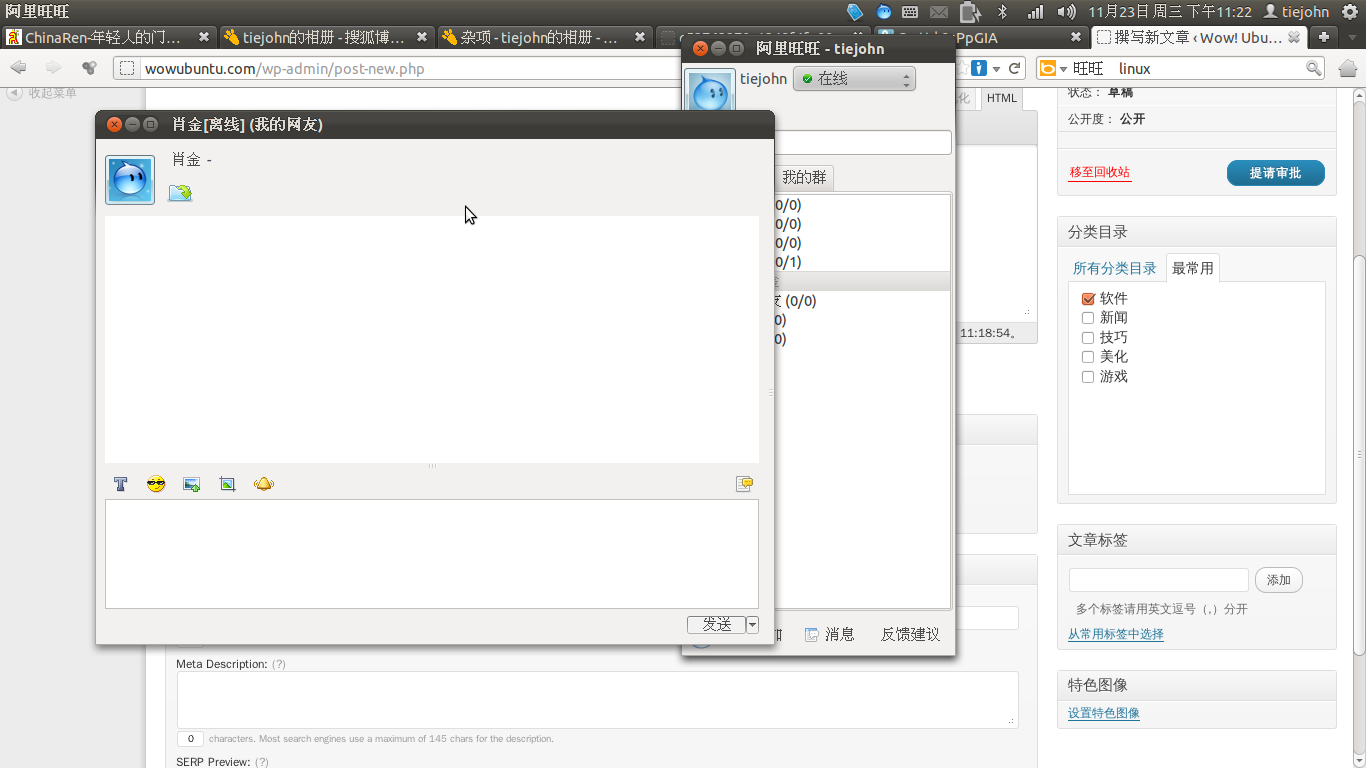
Task: Open chat history icon in chat toolbar
Action: (x=744, y=484)
